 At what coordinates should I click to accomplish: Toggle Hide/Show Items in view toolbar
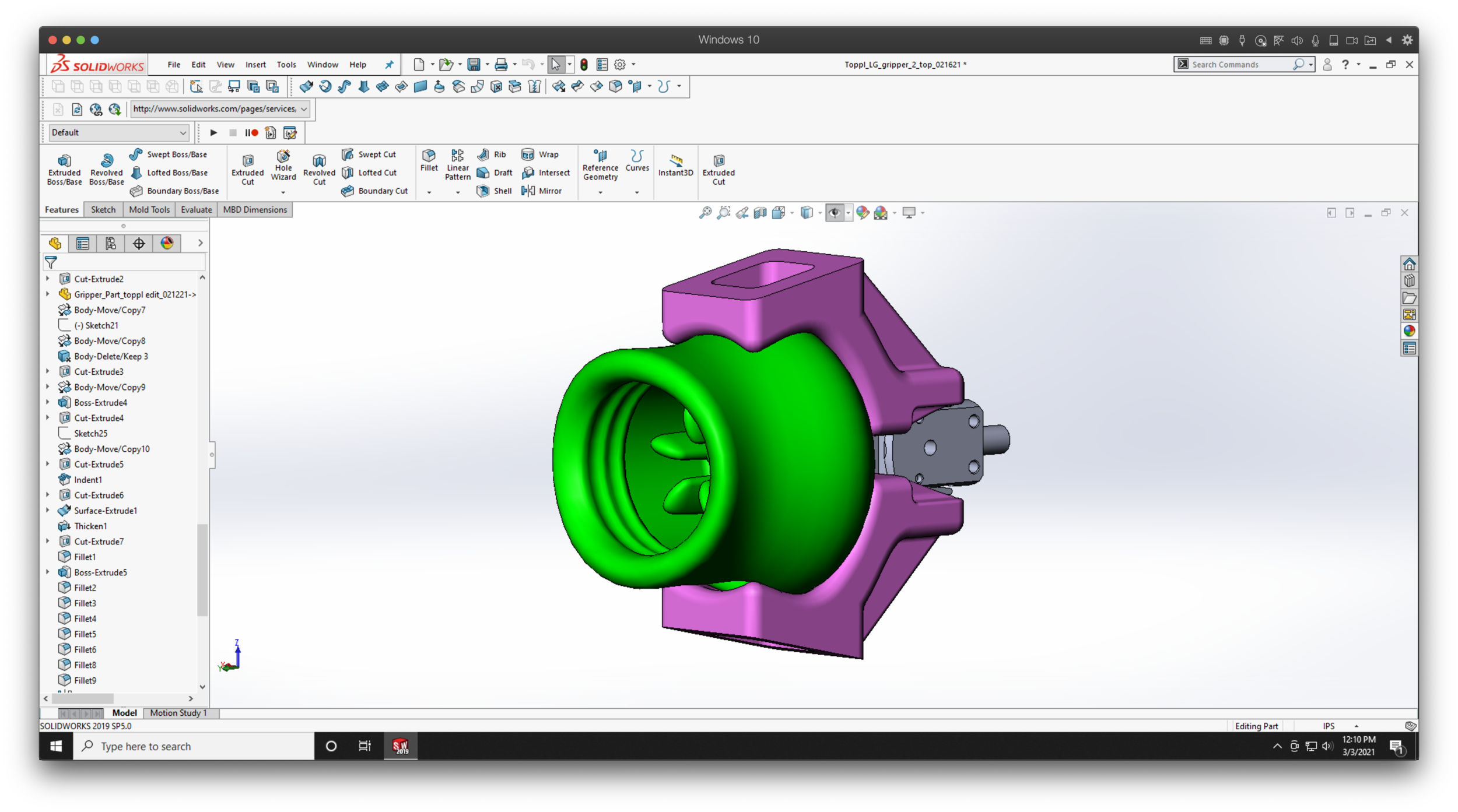[x=834, y=213]
